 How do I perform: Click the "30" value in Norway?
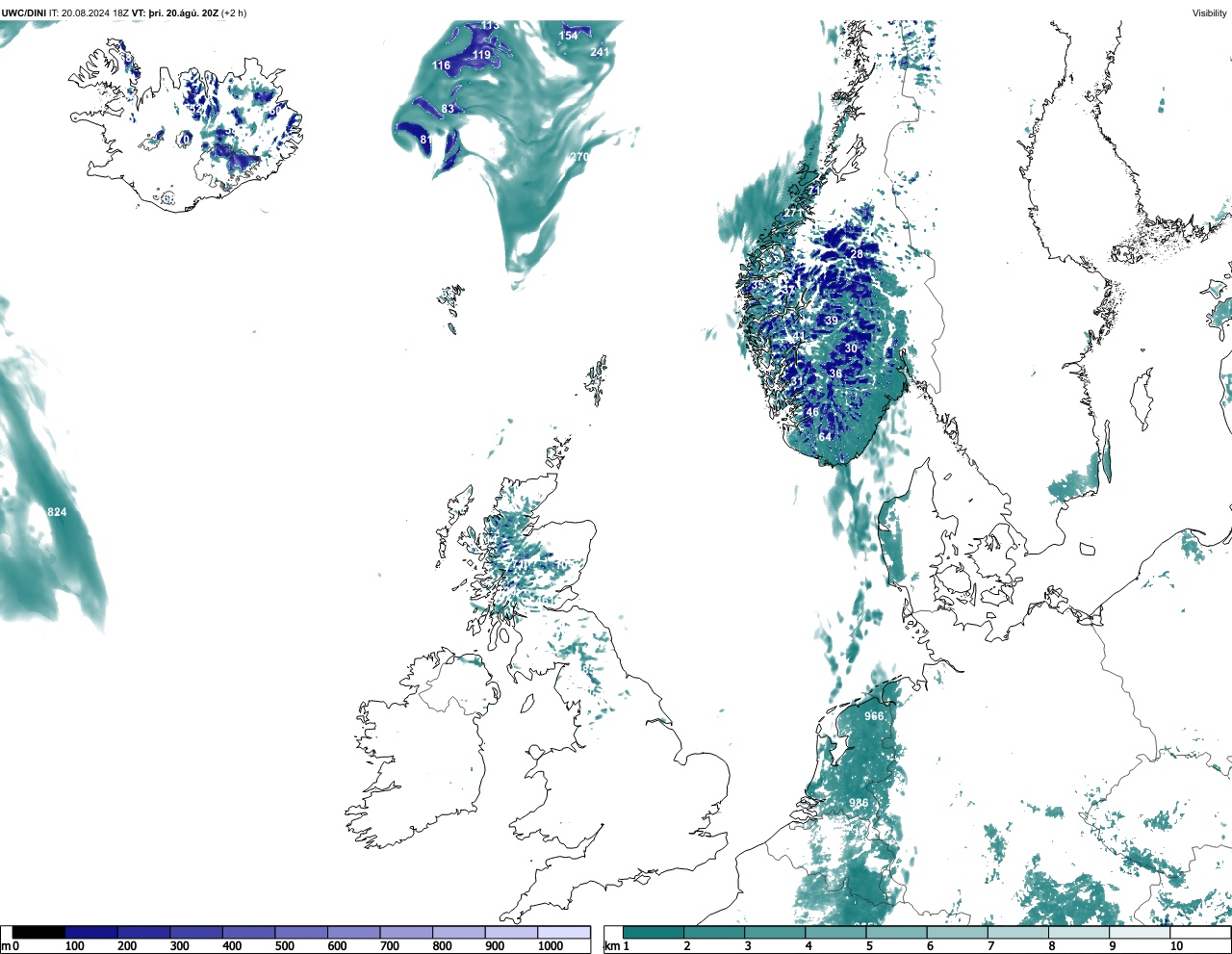(851, 348)
